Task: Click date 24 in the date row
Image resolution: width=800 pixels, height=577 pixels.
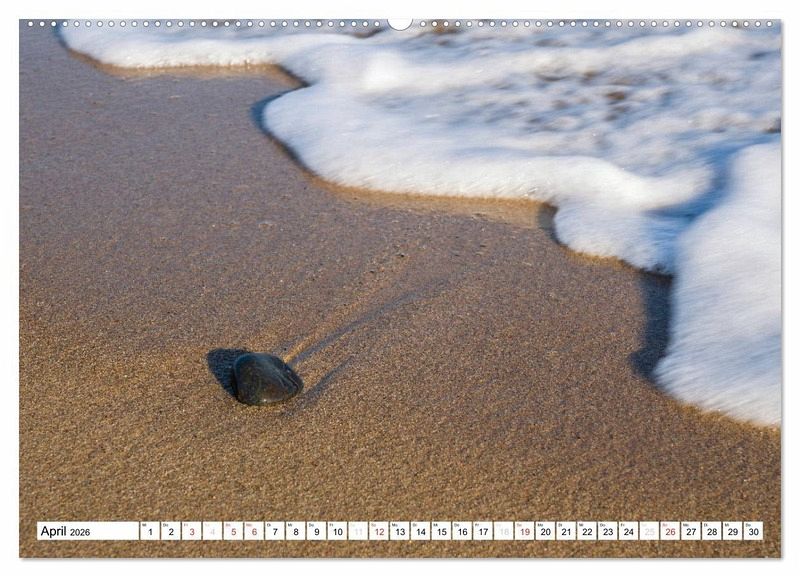Action: 628,531
